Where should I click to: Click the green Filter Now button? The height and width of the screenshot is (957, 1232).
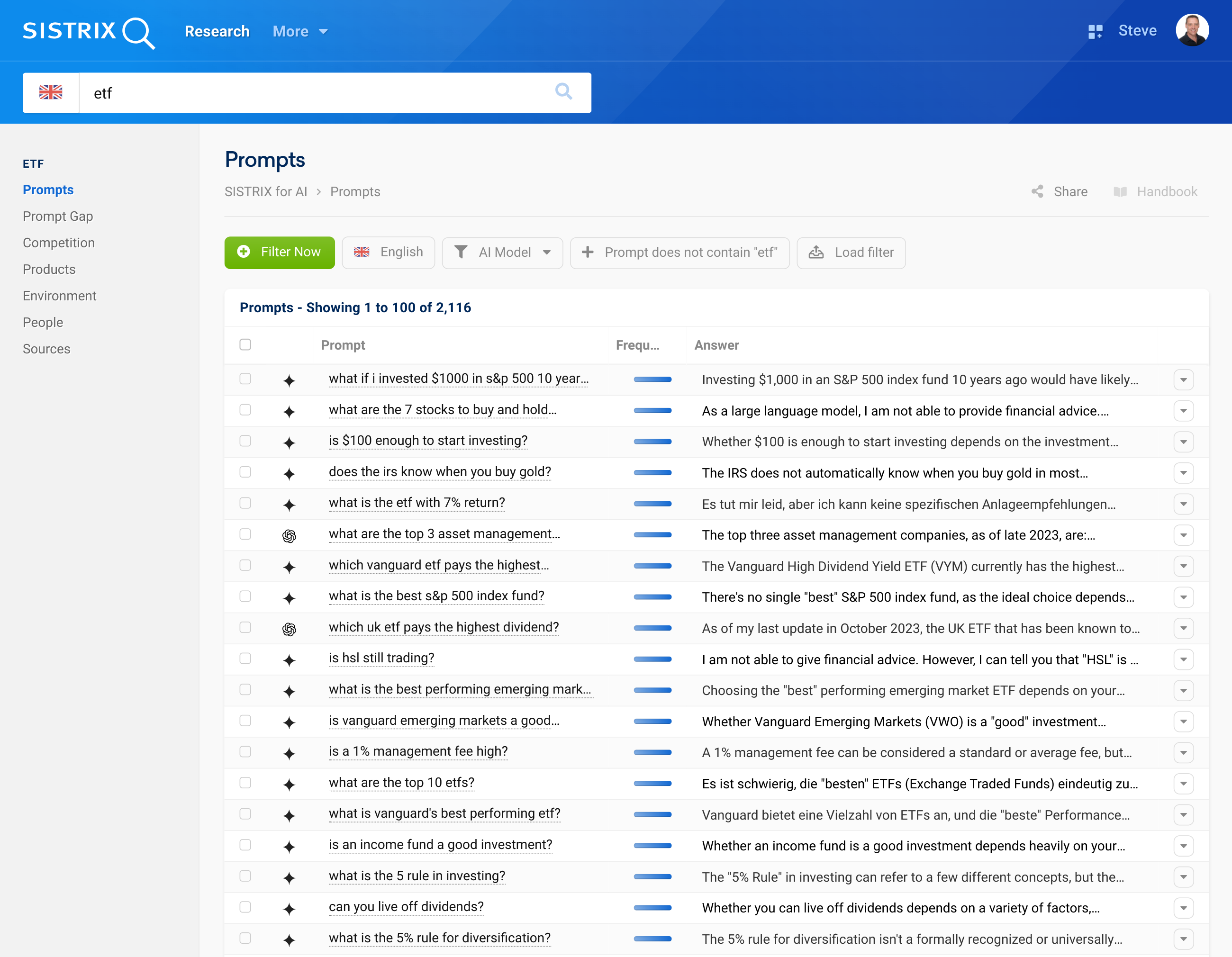(279, 253)
